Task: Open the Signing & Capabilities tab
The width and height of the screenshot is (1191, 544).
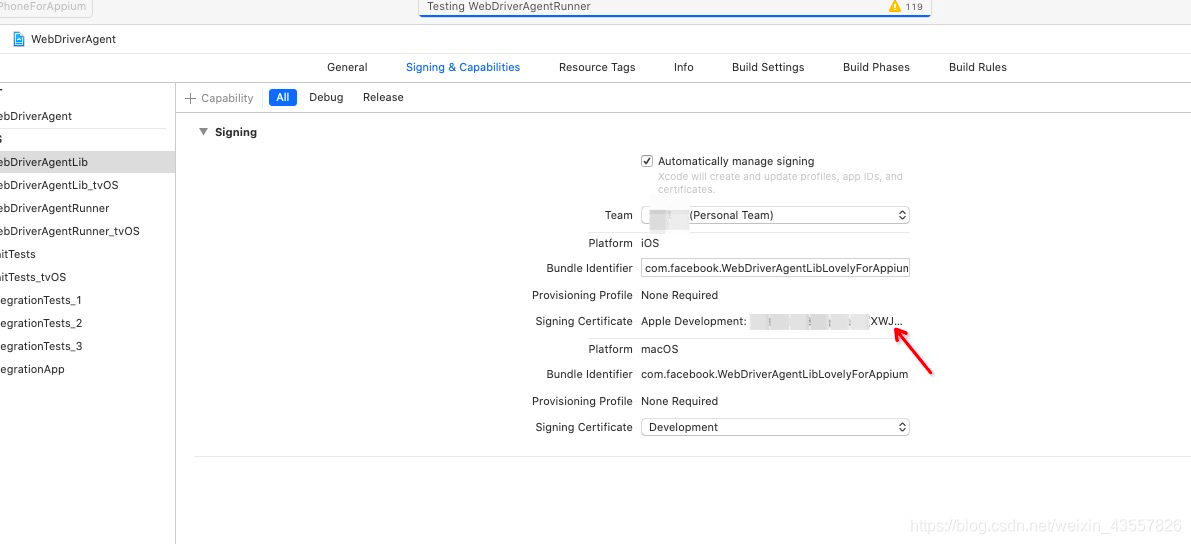Action: (x=463, y=67)
